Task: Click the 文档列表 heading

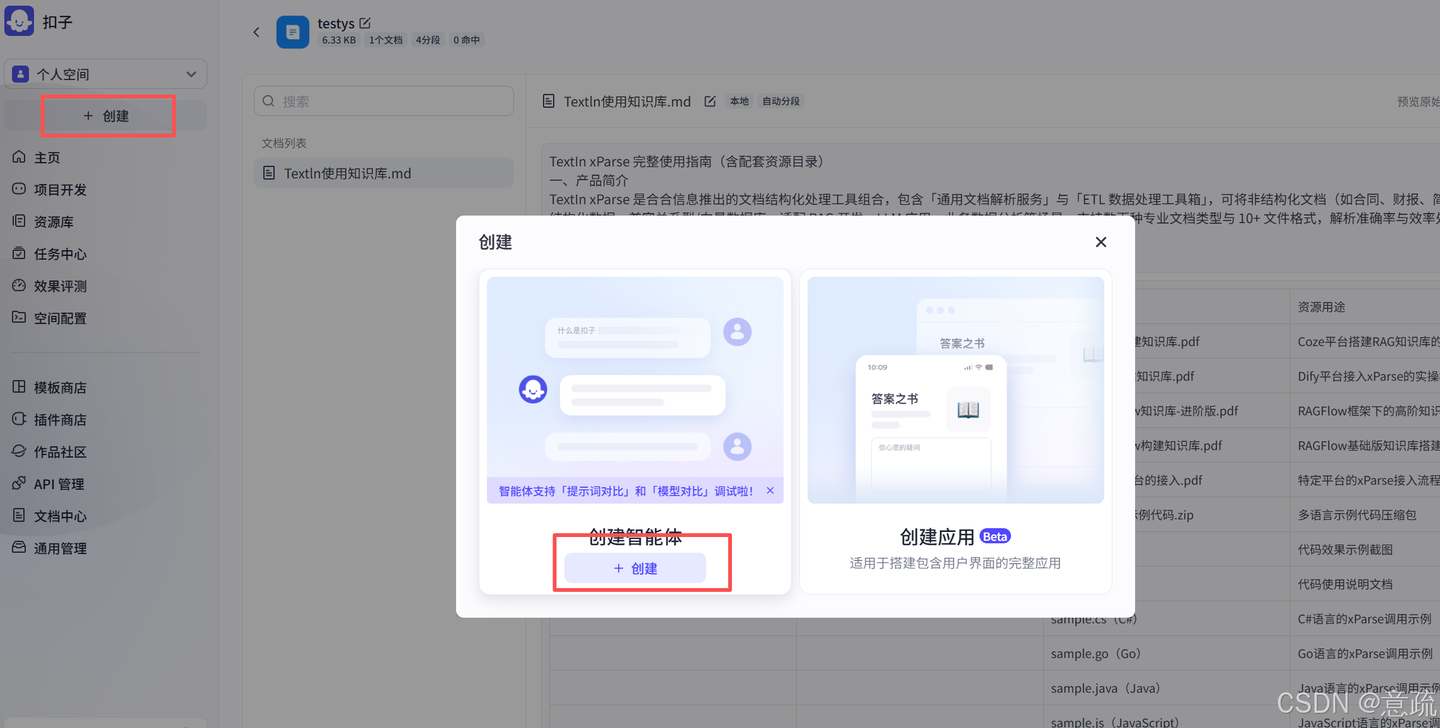Action: pos(284,143)
